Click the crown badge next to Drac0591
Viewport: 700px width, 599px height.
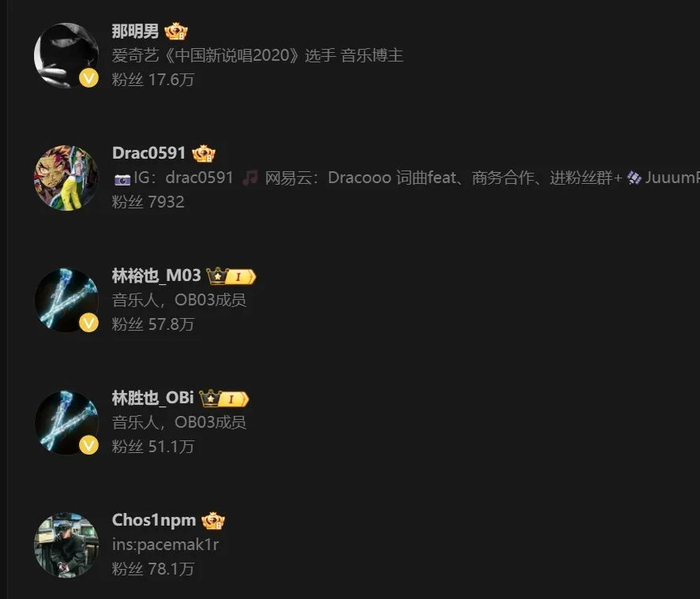point(204,154)
